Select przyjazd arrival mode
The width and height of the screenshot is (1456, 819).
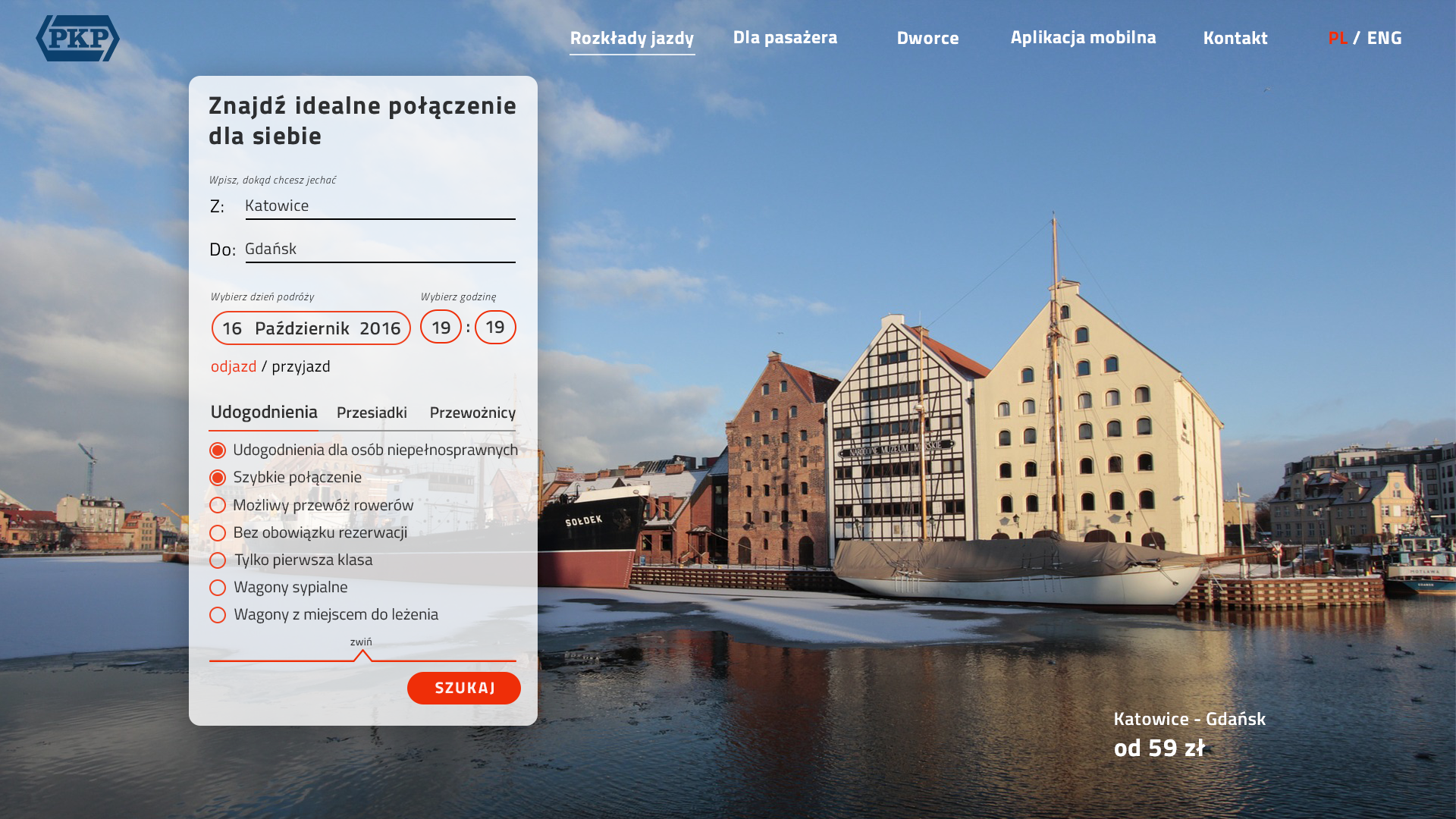(301, 366)
